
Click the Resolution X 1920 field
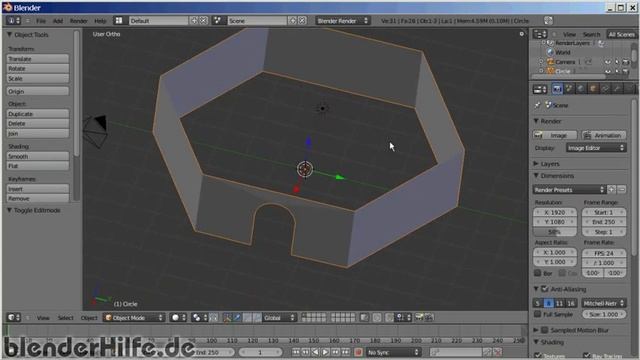(x=555, y=212)
